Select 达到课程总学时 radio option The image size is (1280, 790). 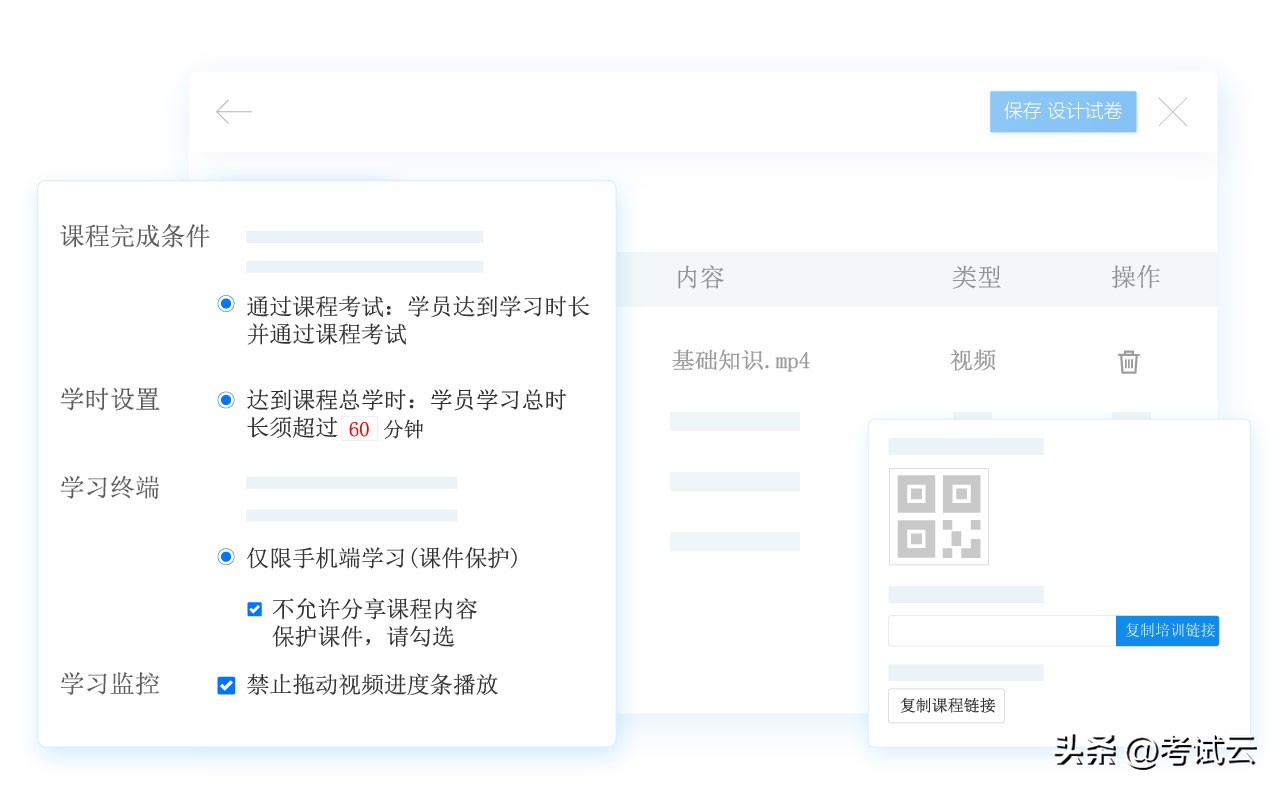[226, 400]
